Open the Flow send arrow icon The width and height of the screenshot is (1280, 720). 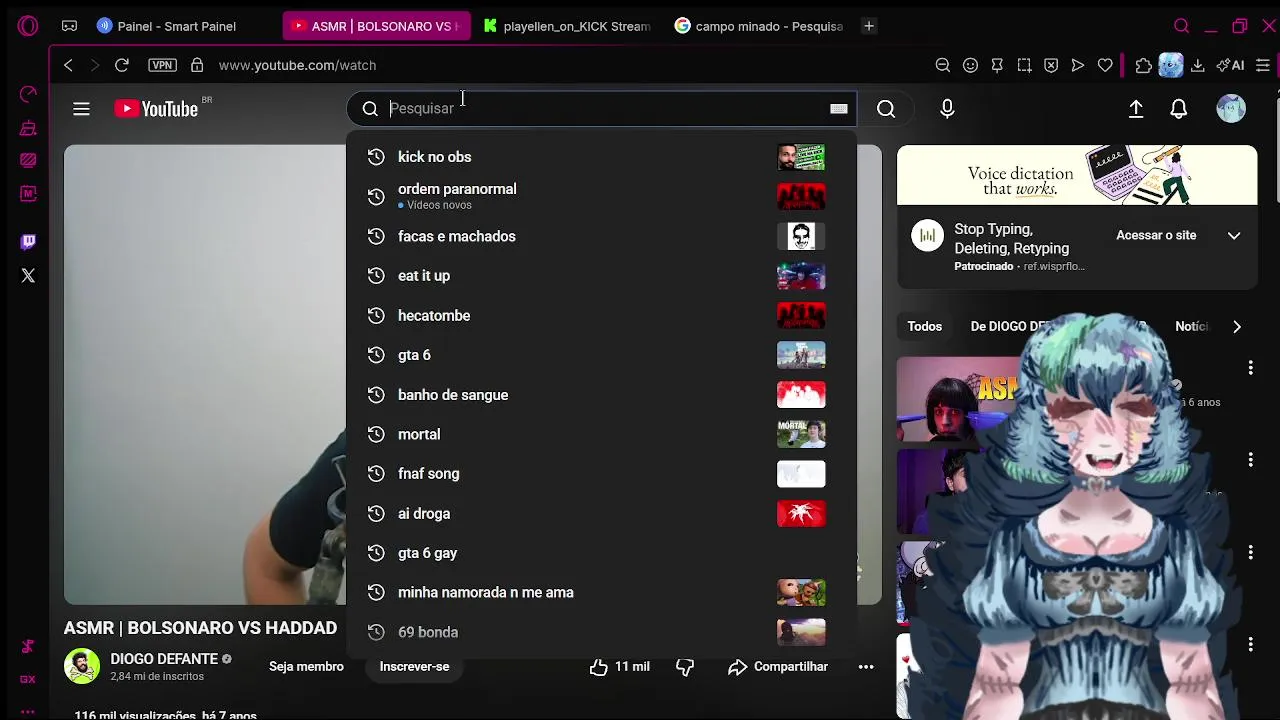(x=1078, y=65)
